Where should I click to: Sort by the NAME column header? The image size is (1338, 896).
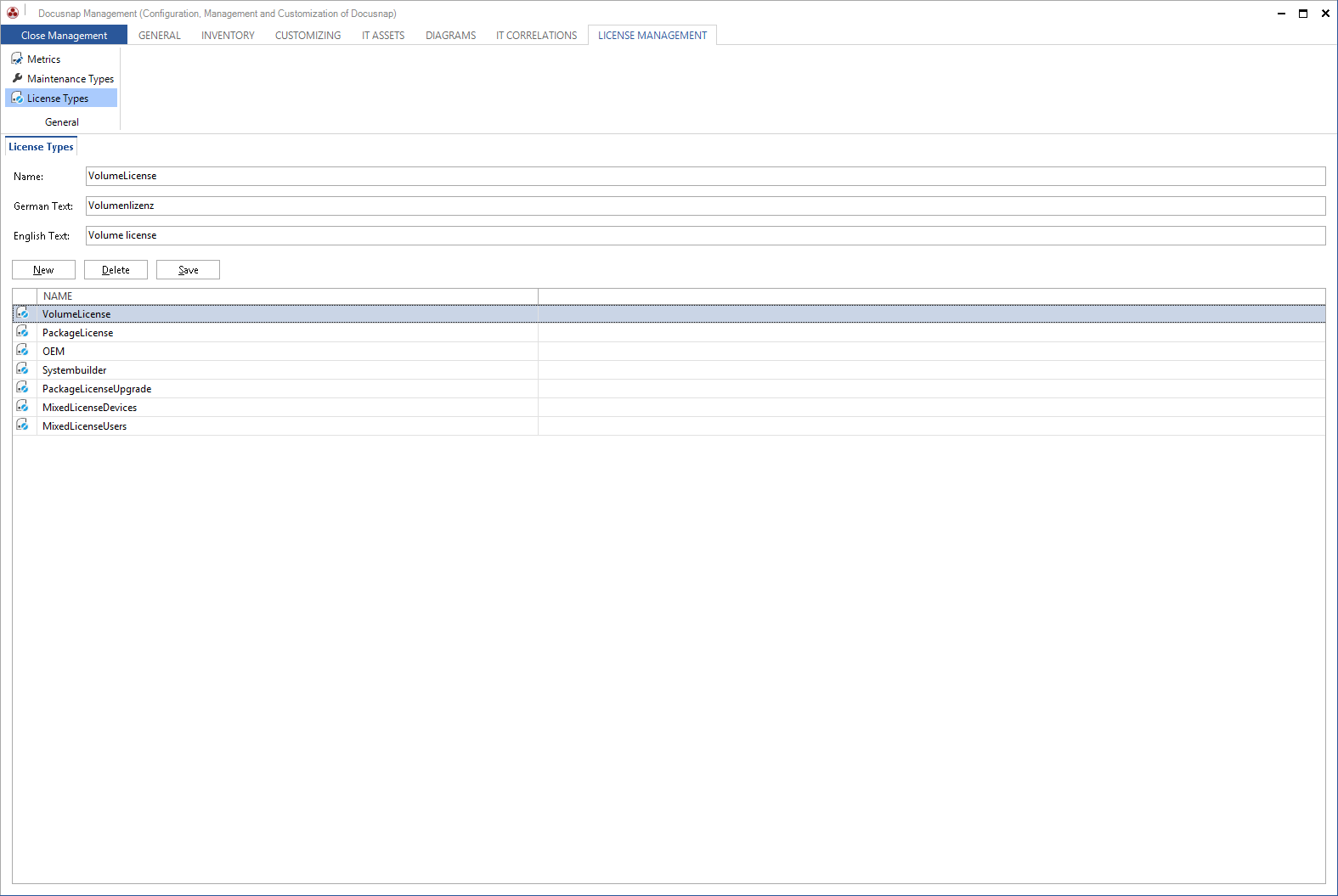click(287, 296)
